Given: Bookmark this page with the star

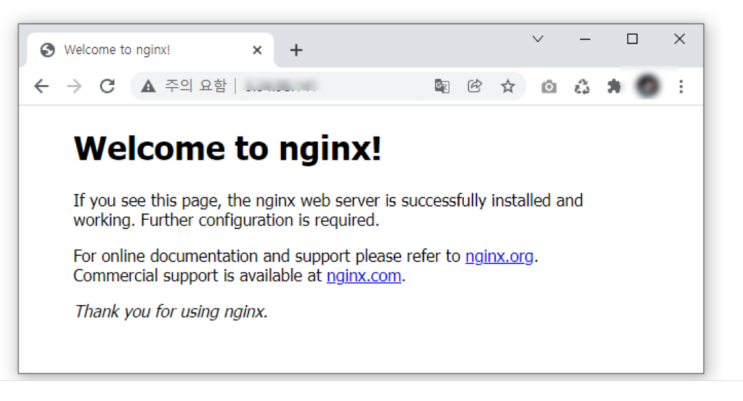Looking at the screenshot, I should coord(508,86).
